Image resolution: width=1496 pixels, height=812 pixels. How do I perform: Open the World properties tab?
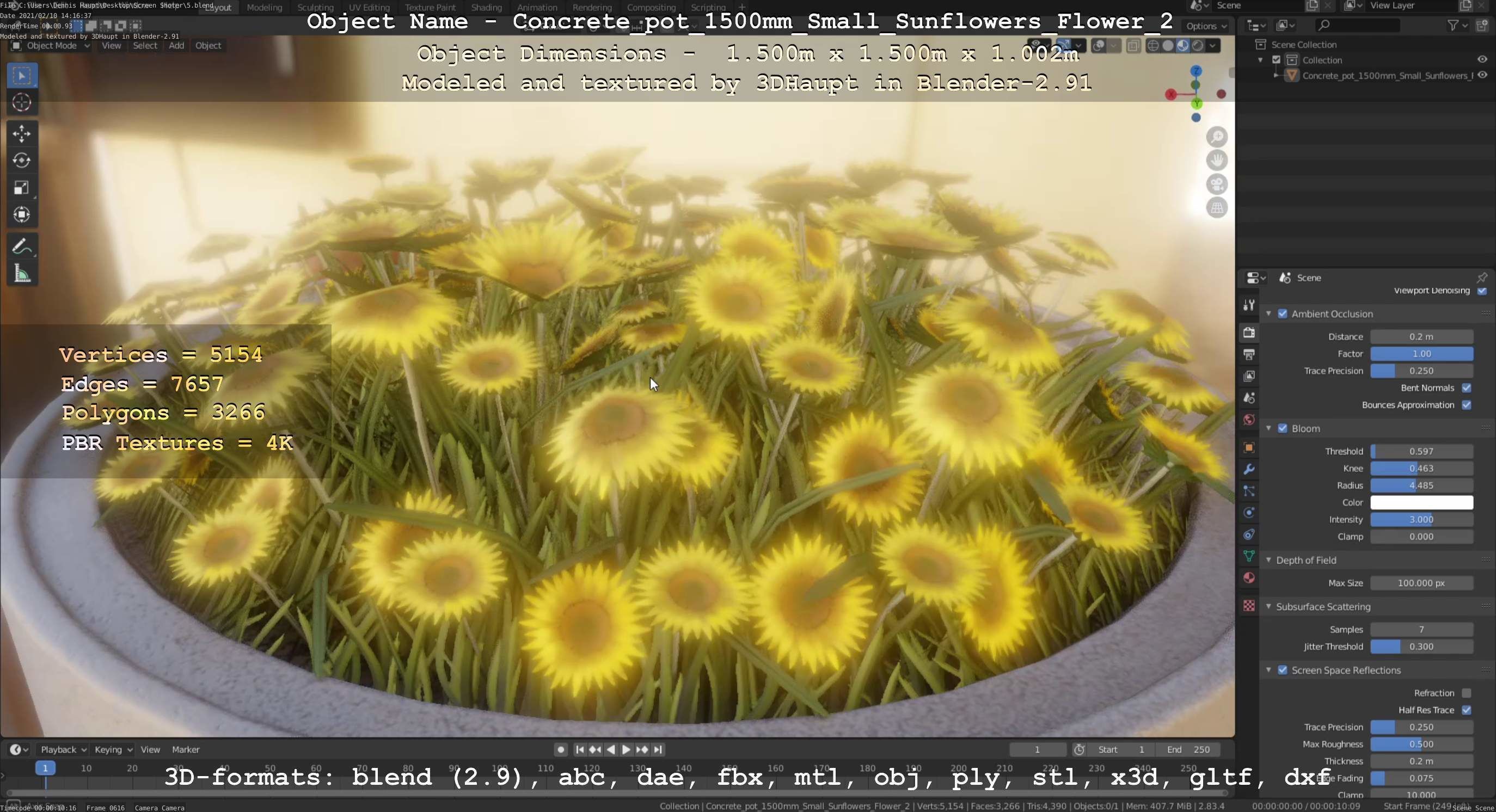1249,420
